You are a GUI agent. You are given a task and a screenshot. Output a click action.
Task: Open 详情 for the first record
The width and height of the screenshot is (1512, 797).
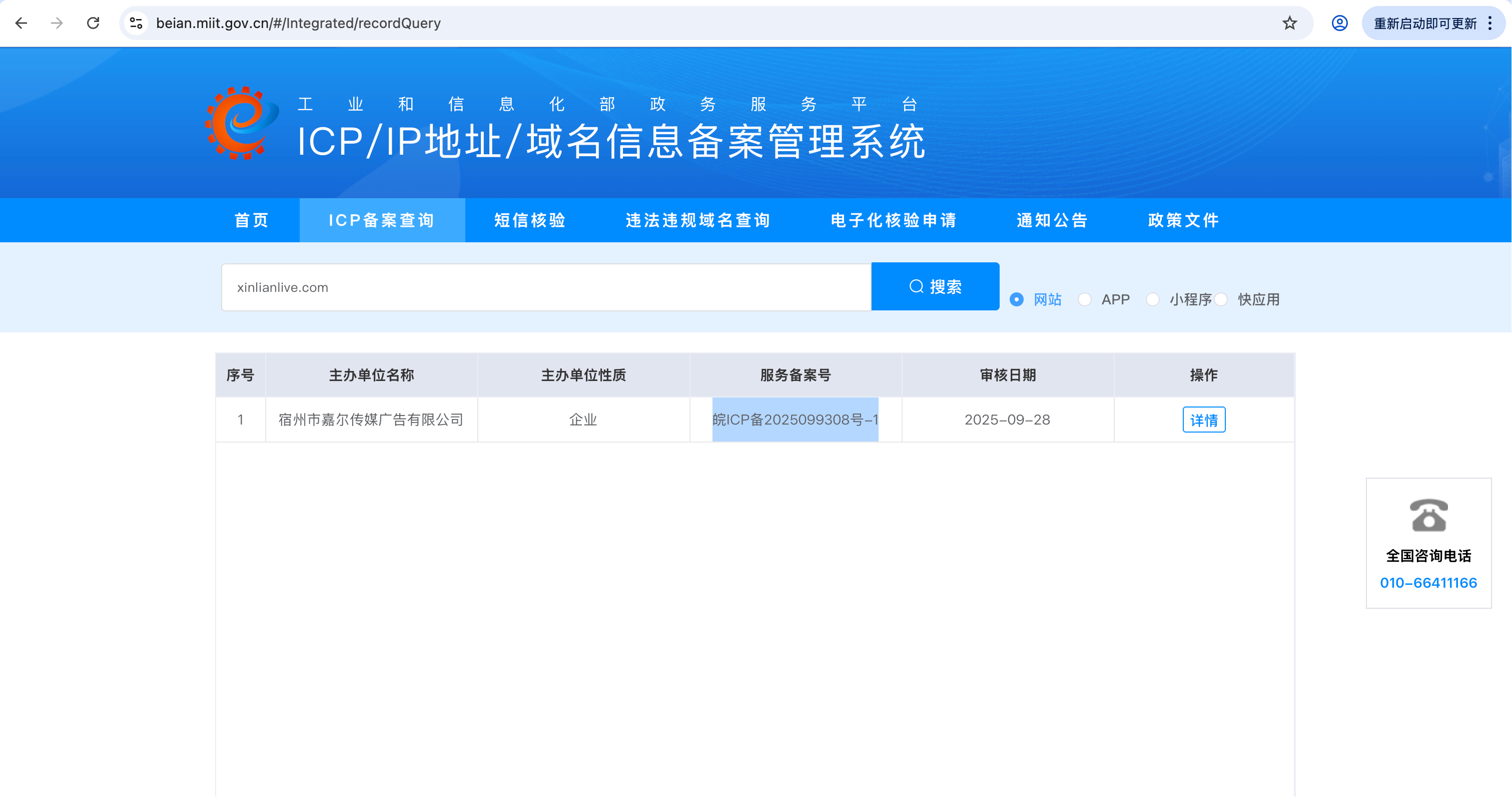click(1203, 420)
